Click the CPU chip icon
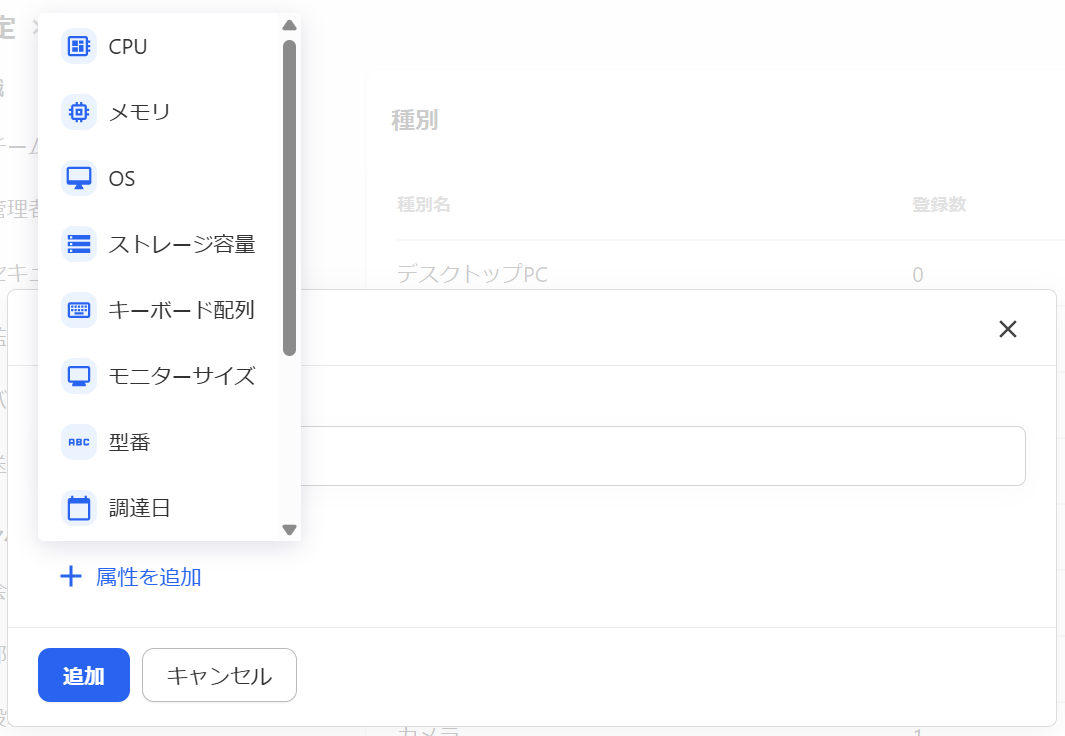Viewport: 1065px width, 736px height. [x=79, y=46]
